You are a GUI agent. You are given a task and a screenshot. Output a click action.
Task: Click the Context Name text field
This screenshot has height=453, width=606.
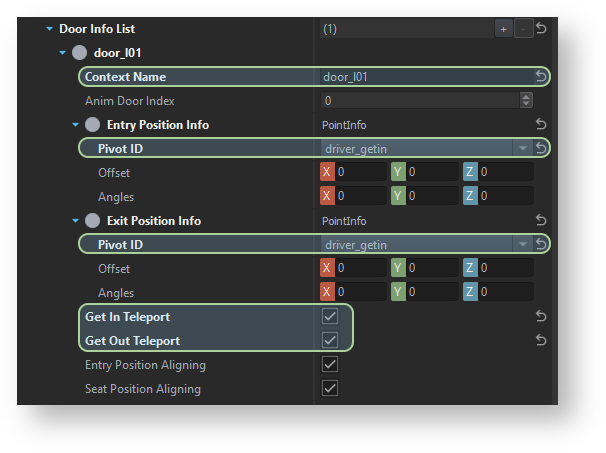tap(427, 77)
